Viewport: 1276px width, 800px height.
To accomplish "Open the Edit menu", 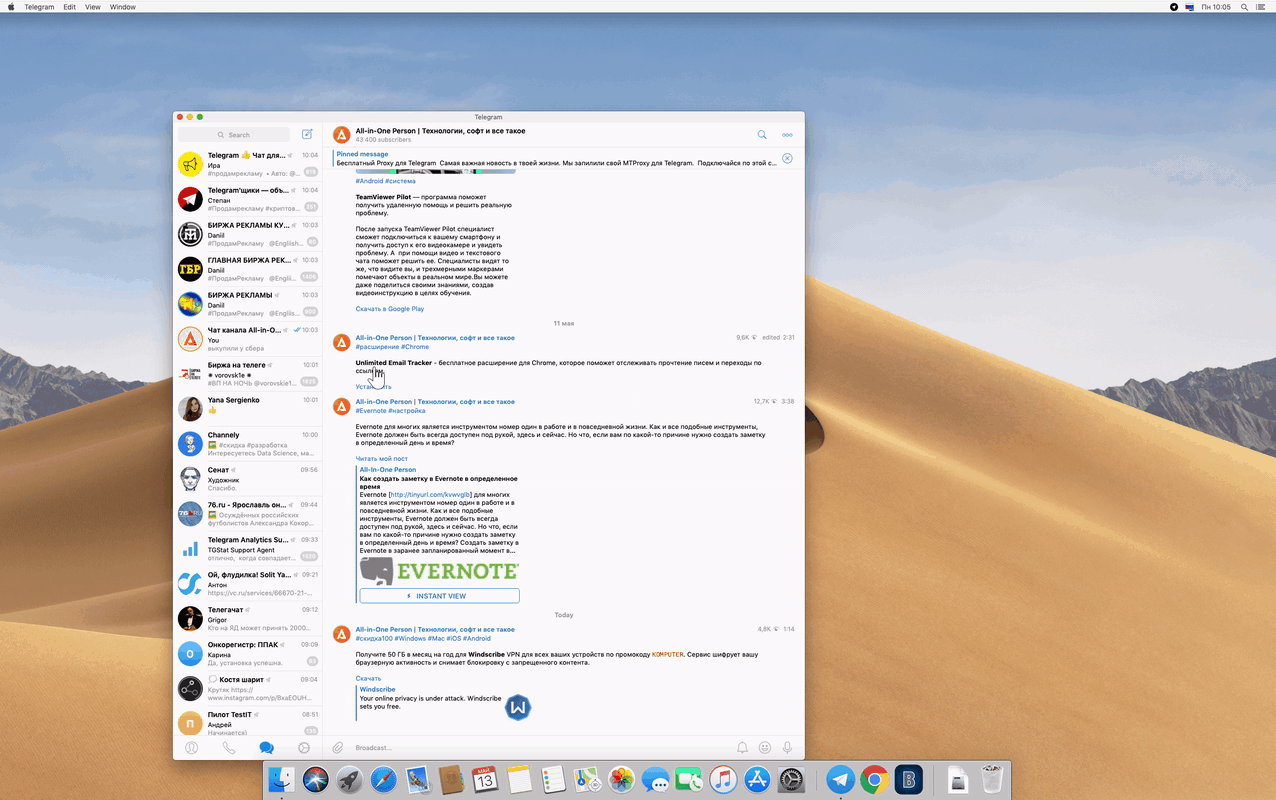I will click(x=69, y=7).
